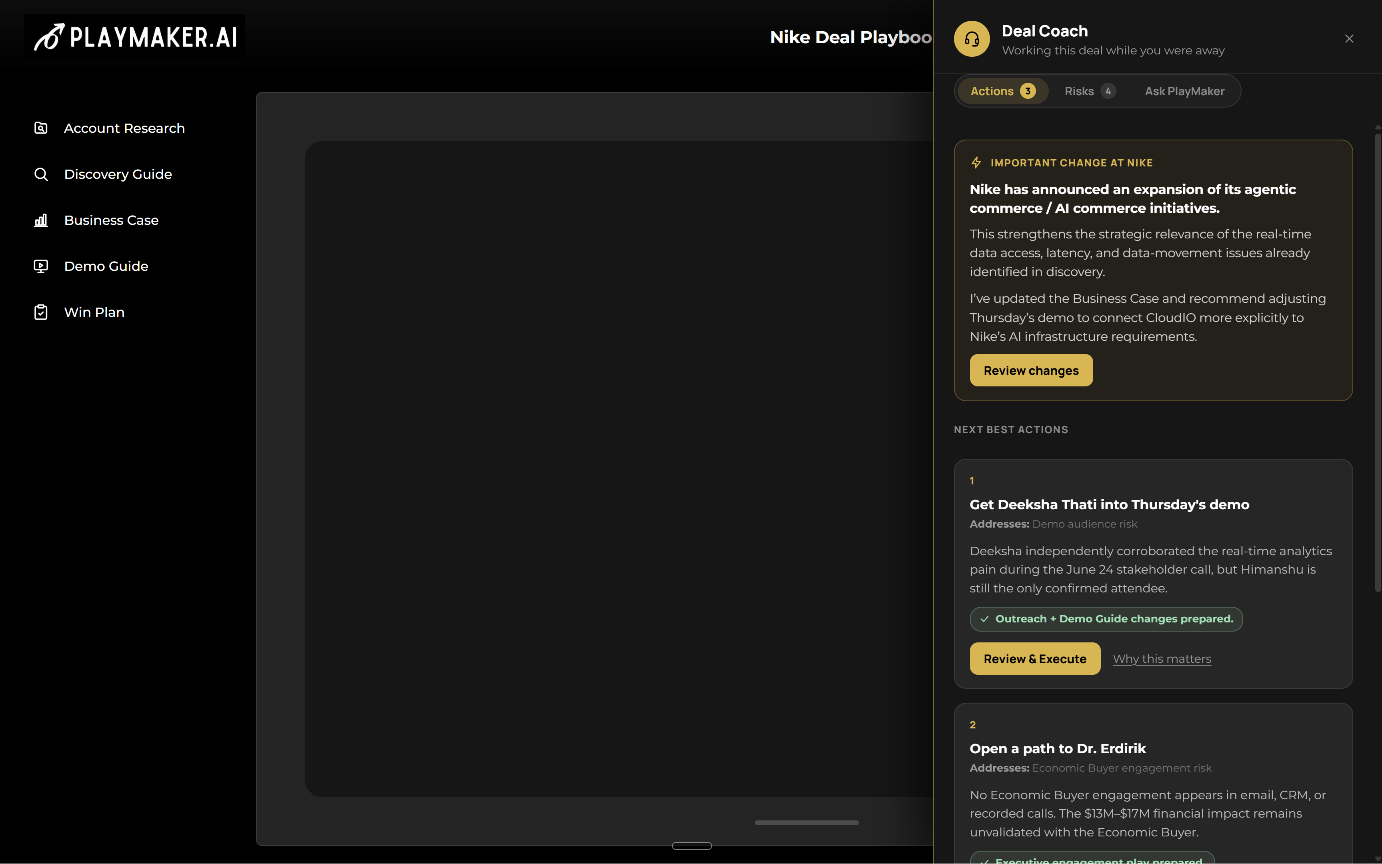This screenshot has width=1382, height=864.
Task: Click the lightning bolt Important Change icon
Action: (977, 162)
